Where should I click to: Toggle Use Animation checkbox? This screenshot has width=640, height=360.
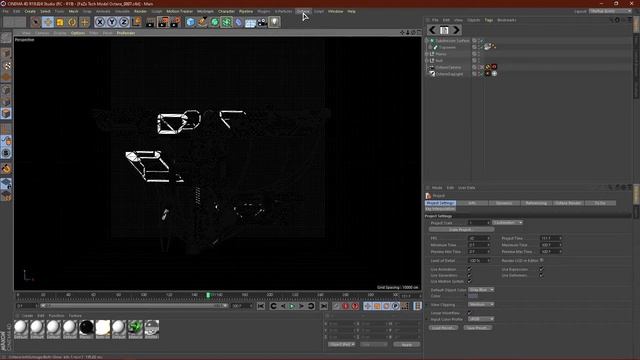469,269
